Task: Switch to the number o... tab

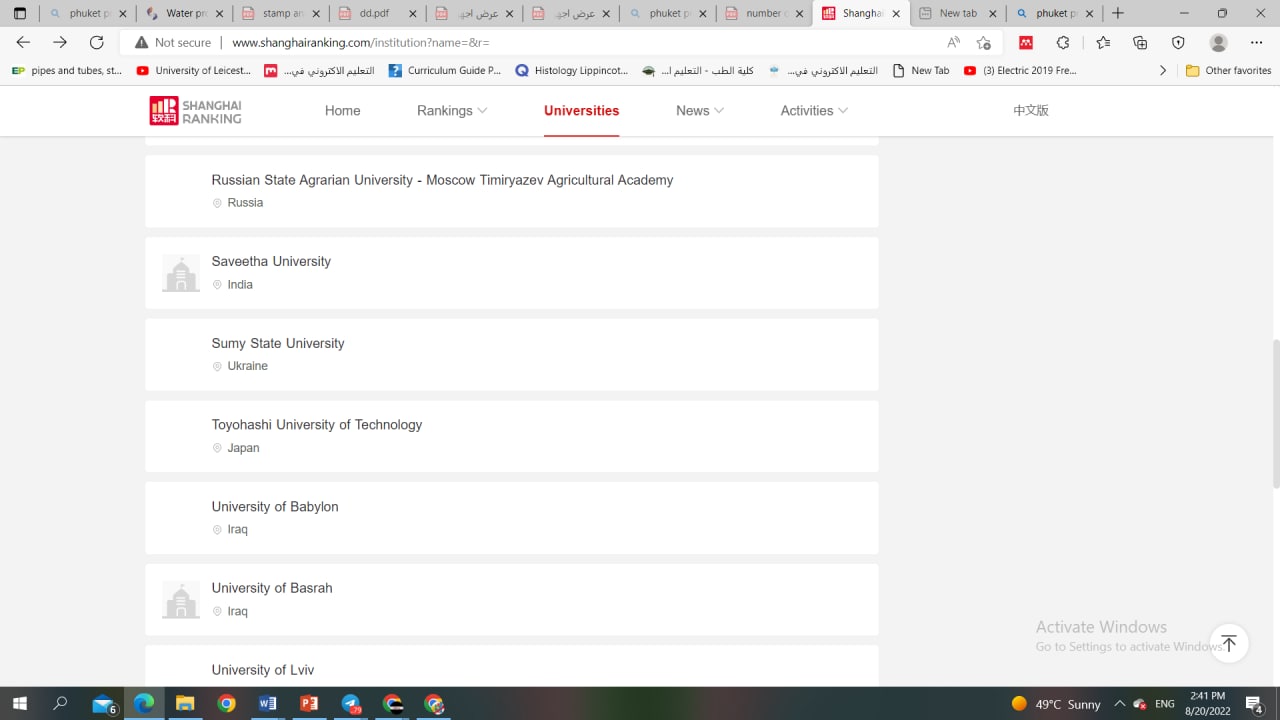Action: coord(764,13)
